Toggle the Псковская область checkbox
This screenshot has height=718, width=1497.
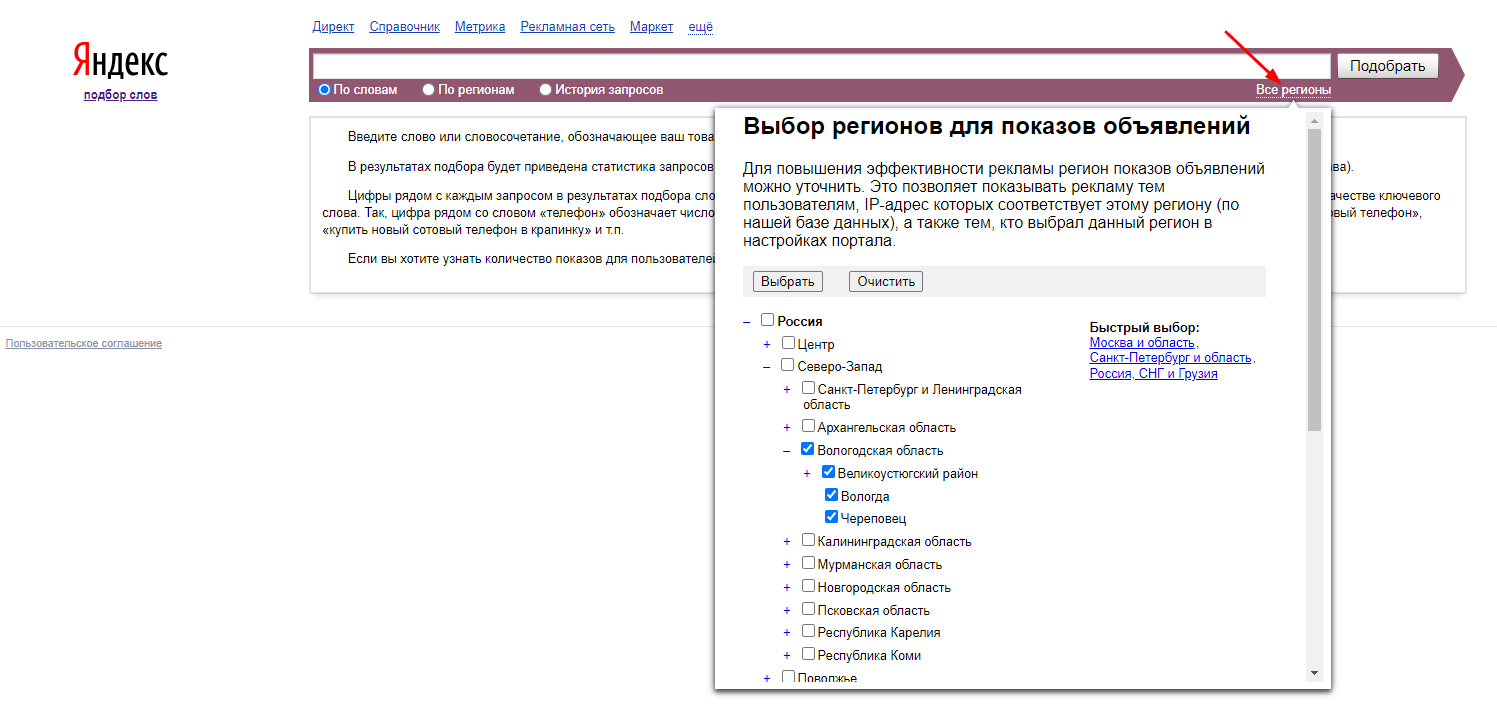coord(808,608)
